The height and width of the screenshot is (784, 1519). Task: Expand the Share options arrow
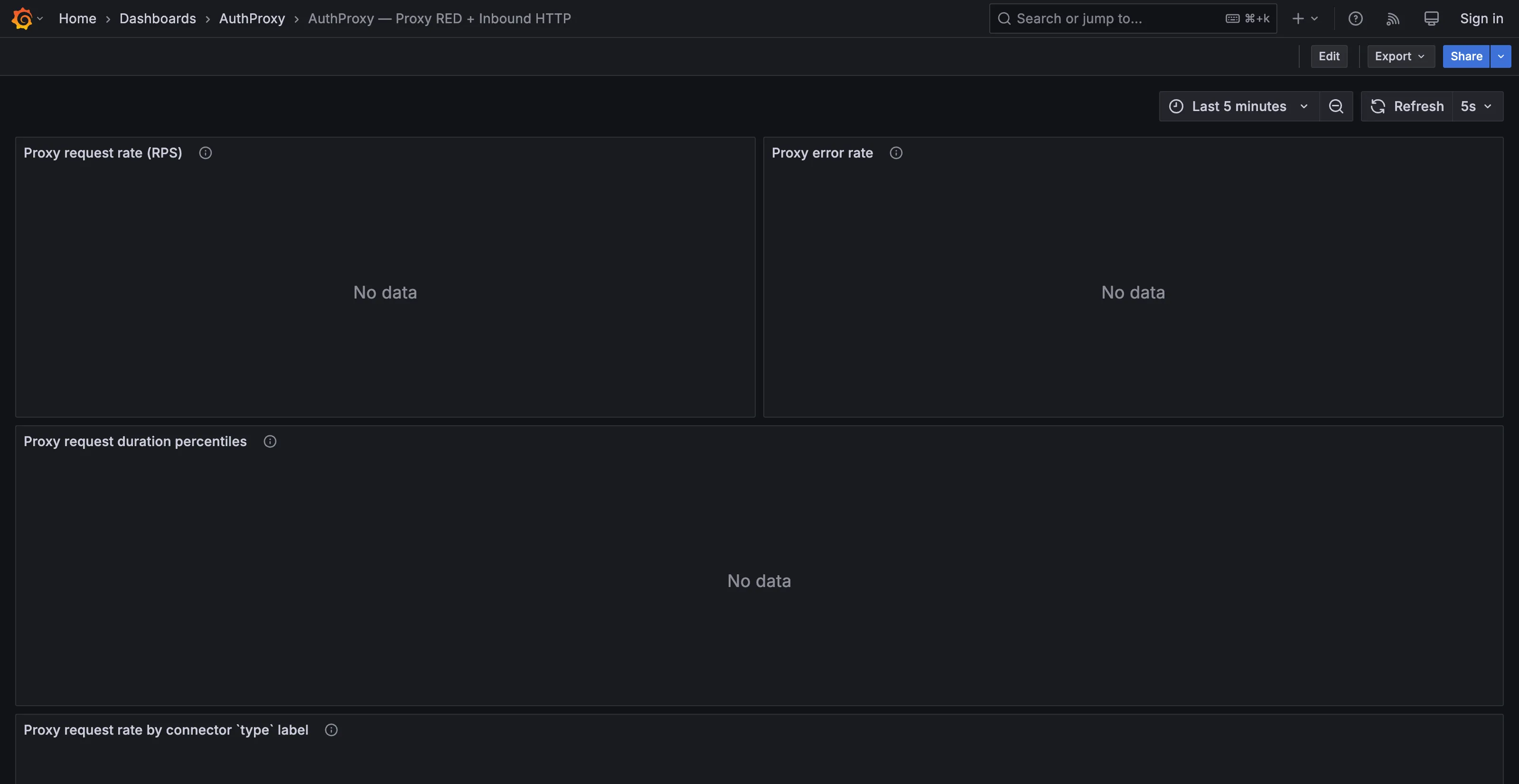(1500, 56)
